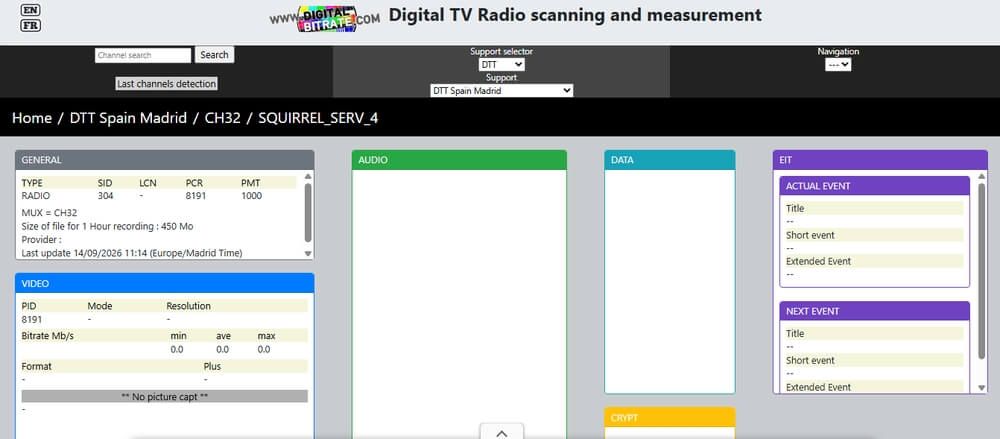Click the Resolution column label in VIDEO
This screenshot has height=439, width=1000.
(188, 306)
